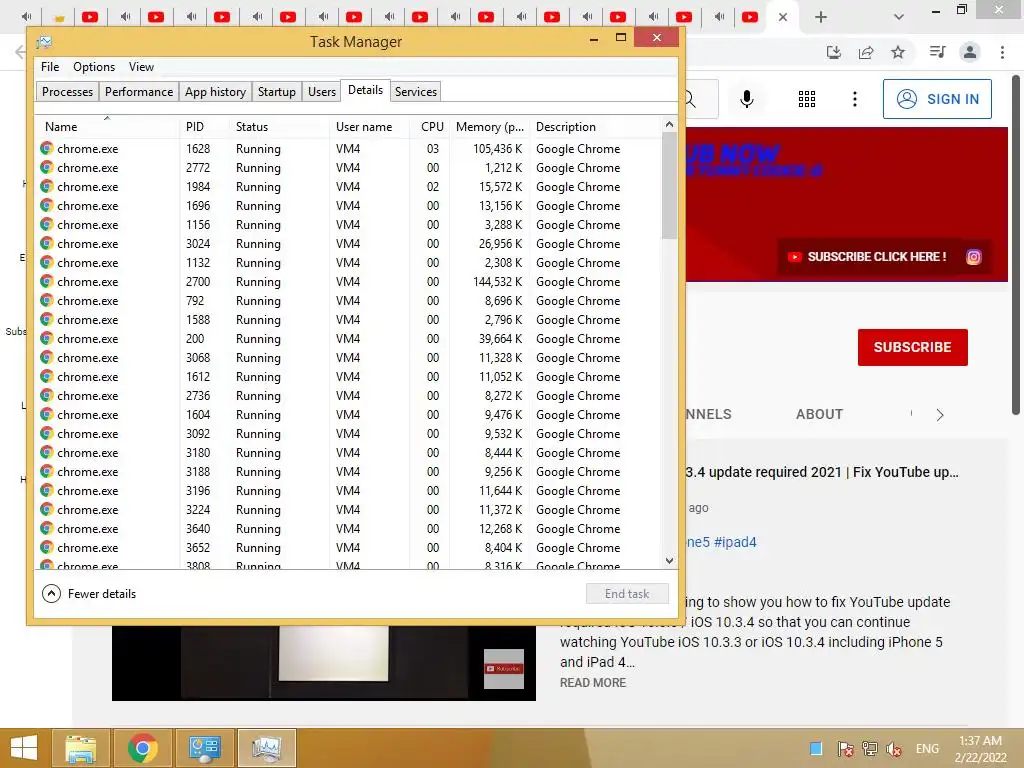Open File Explorer from the taskbar
Image resolution: width=1024 pixels, height=768 pixels.
[80, 748]
